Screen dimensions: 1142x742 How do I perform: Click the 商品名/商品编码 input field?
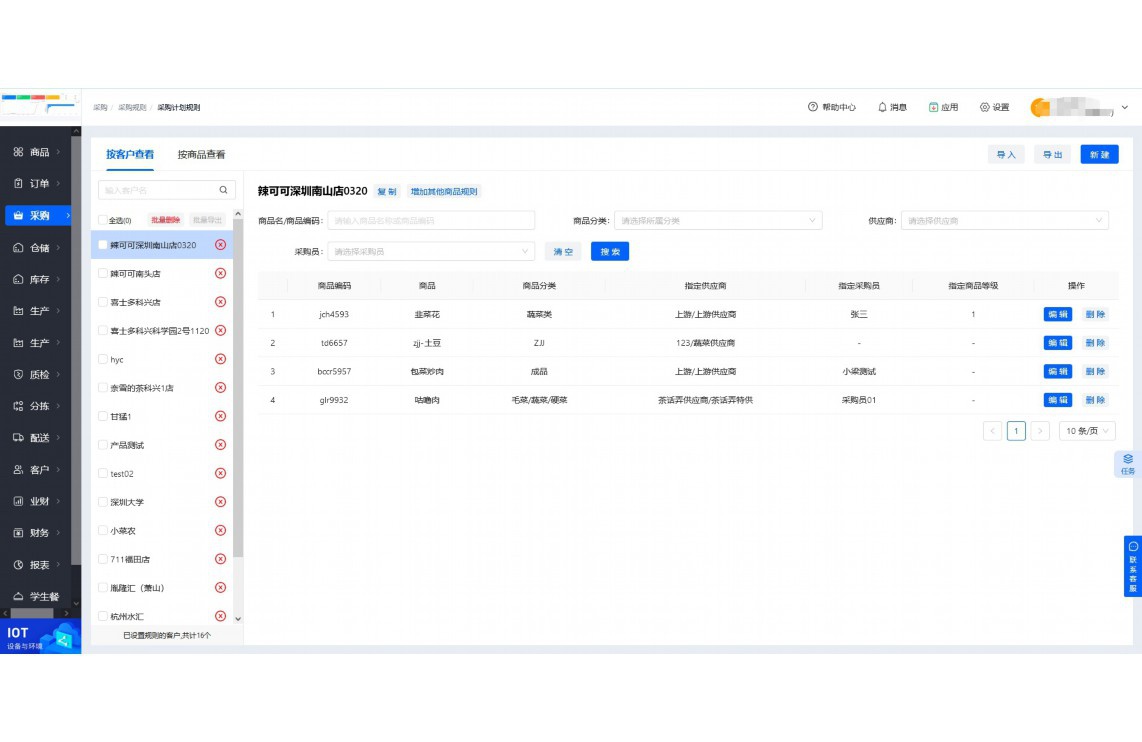pyautogui.click(x=431, y=220)
